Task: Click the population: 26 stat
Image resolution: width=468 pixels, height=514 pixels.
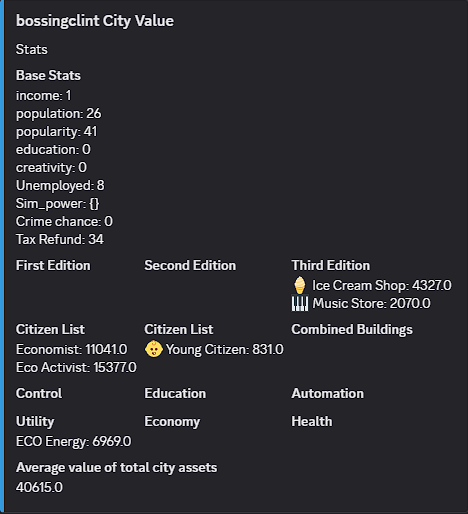Action: click(58, 114)
